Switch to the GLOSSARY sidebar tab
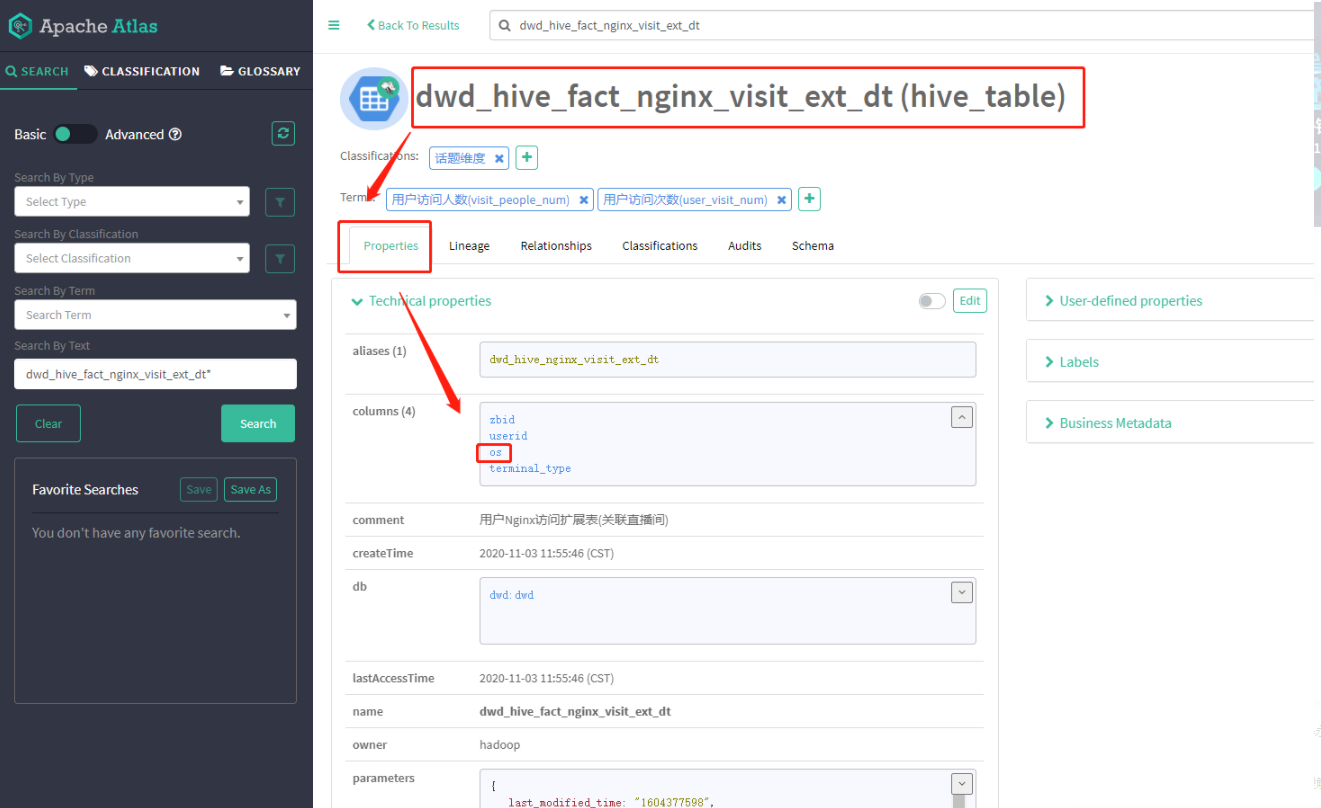The width and height of the screenshot is (1321, 808). (260, 71)
